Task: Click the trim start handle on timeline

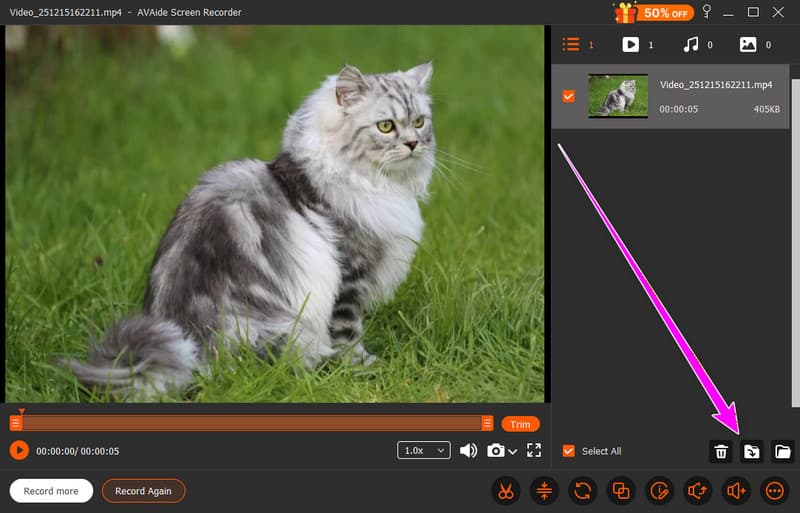Action: click(16, 423)
